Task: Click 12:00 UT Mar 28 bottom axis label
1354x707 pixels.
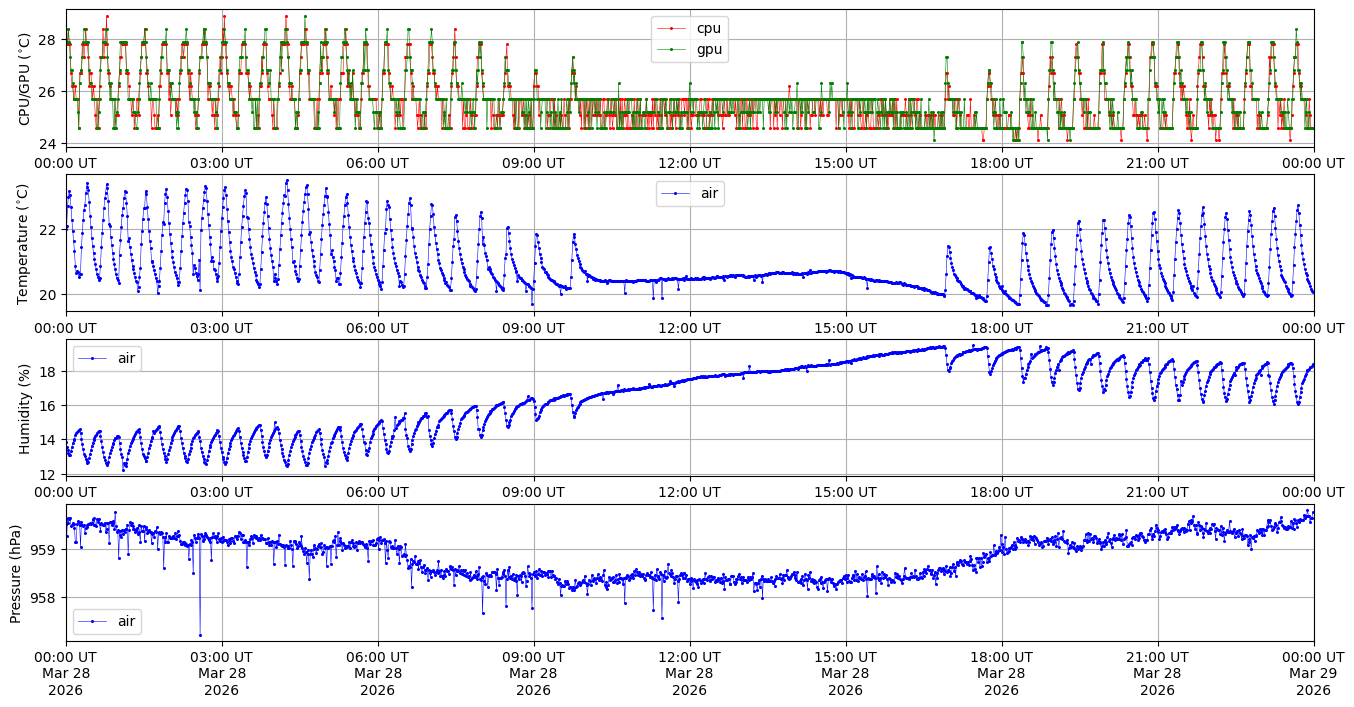Action: (x=689, y=674)
